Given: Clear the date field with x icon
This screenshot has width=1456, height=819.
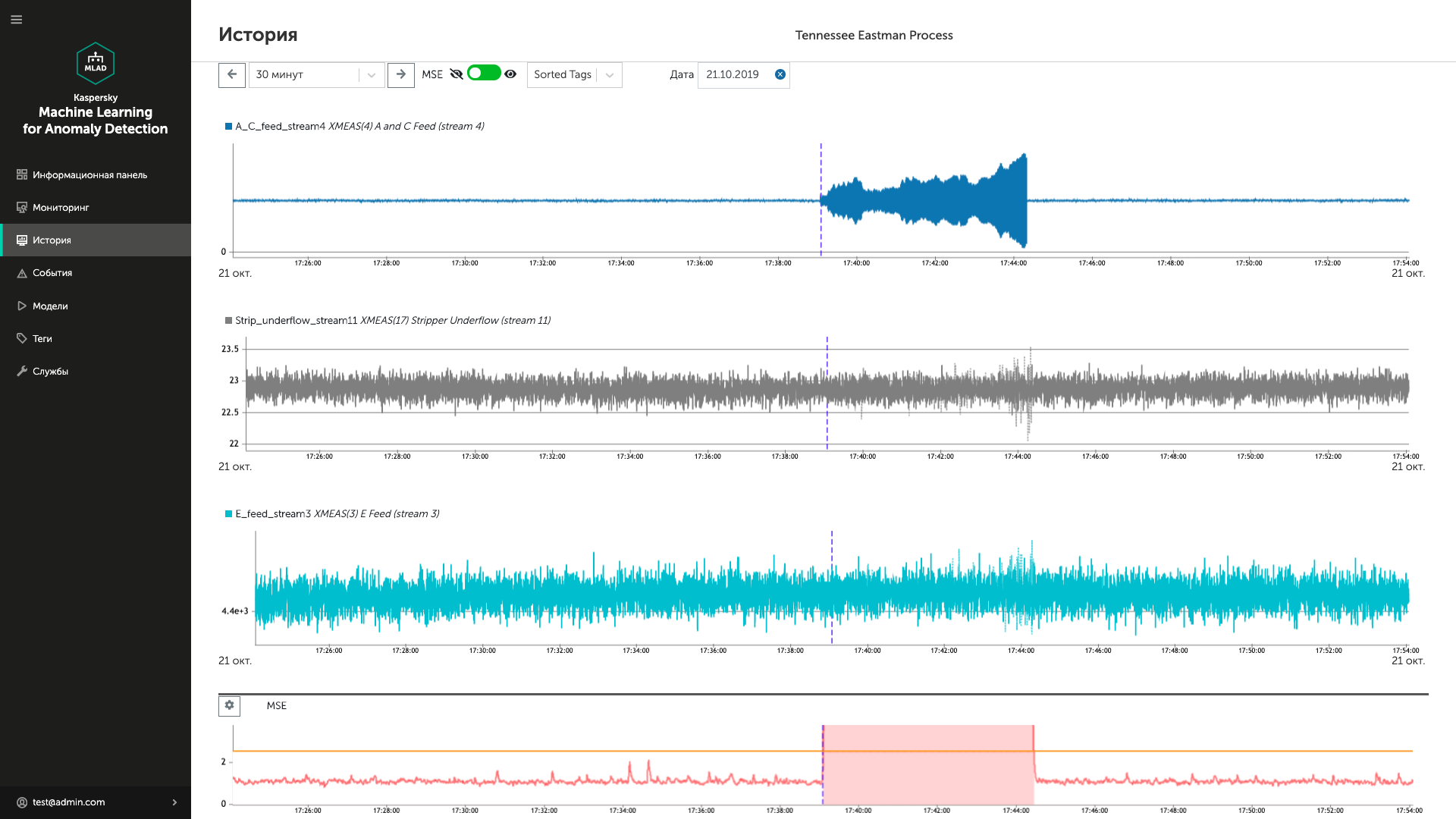Looking at the screenshot, I should [x=780, y=74].
